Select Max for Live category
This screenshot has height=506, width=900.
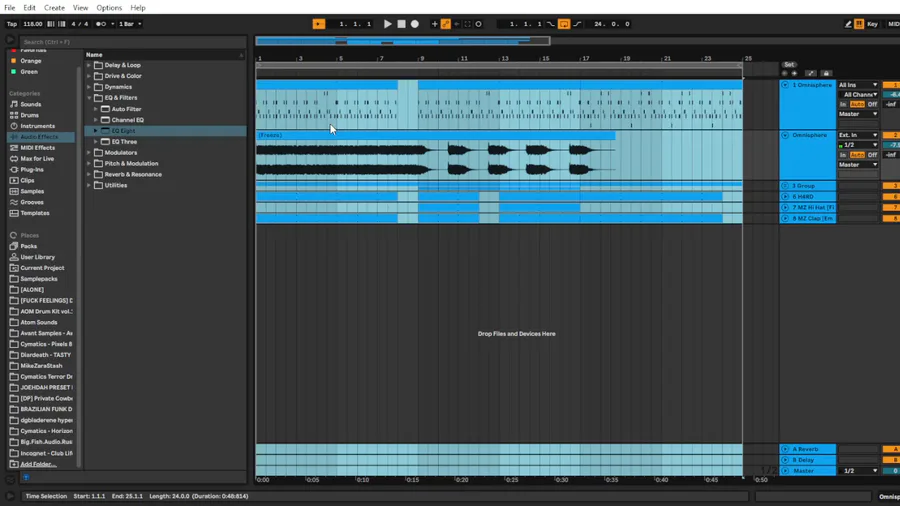(37, 159)
